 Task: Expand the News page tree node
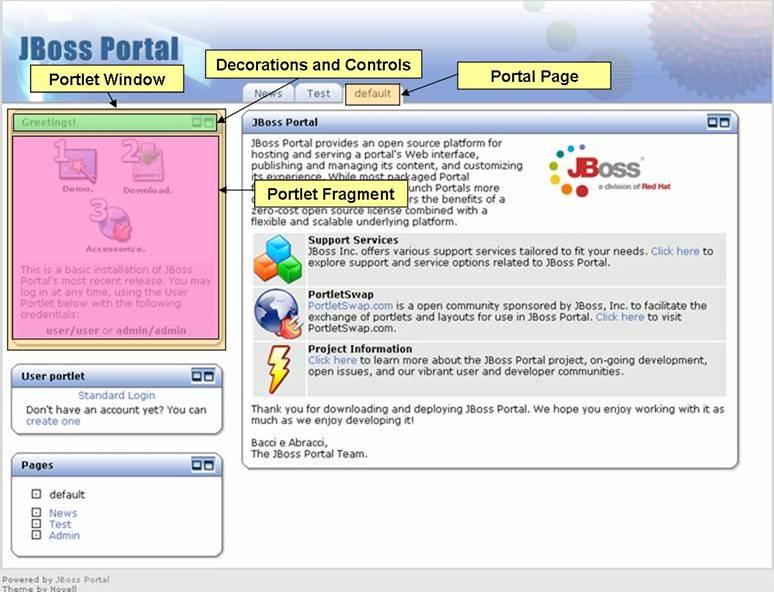36,513
